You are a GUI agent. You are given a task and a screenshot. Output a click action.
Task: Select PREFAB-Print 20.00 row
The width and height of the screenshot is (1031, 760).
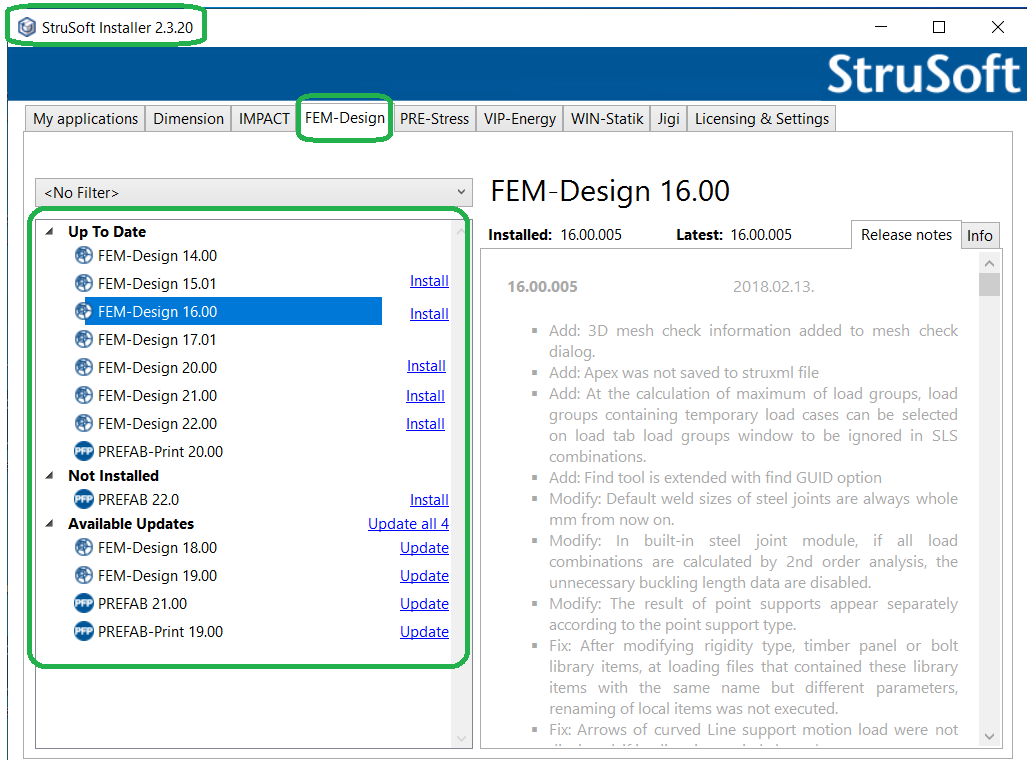click(160, 451)
